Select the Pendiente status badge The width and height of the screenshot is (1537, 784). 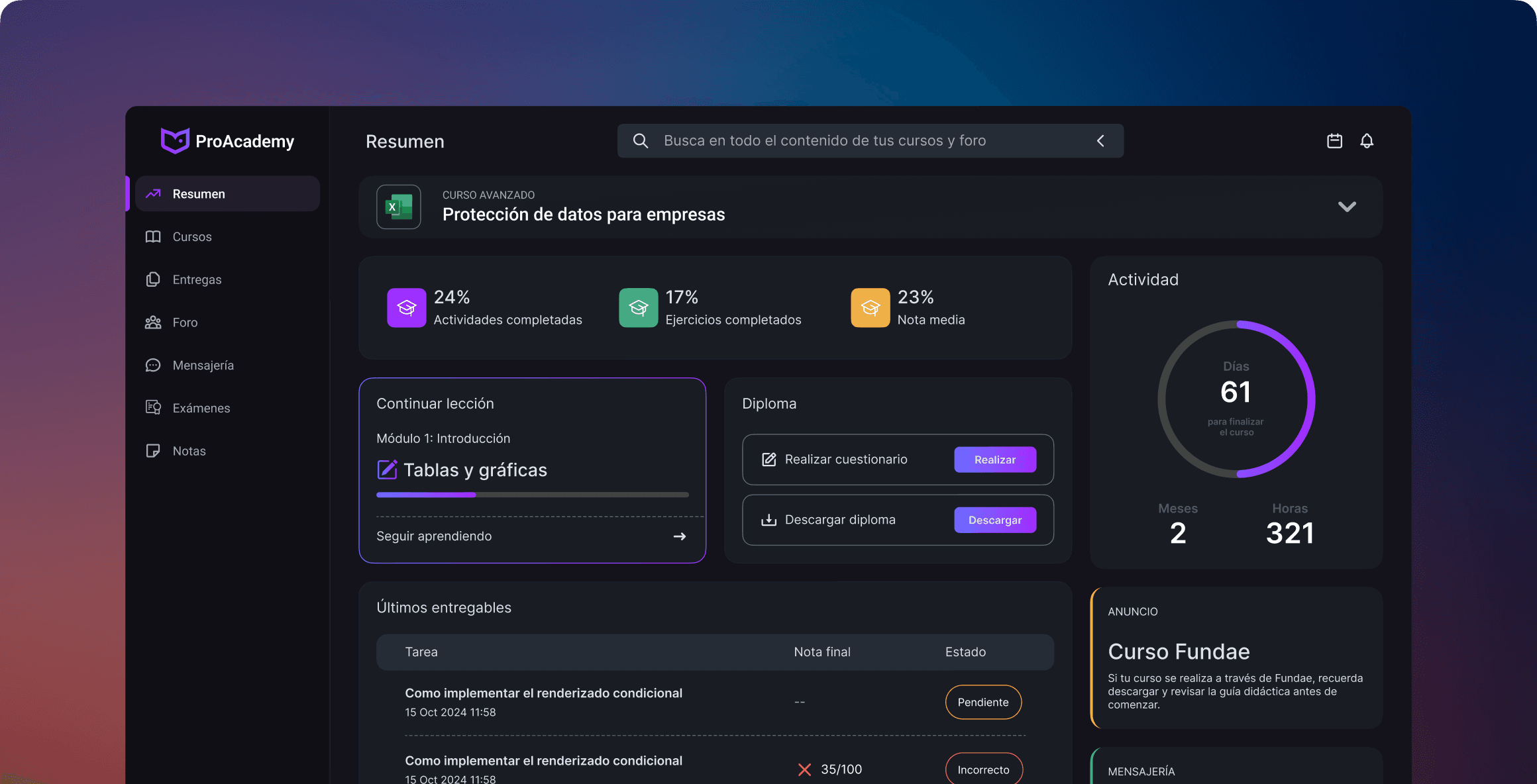click(x=983, y=702)
